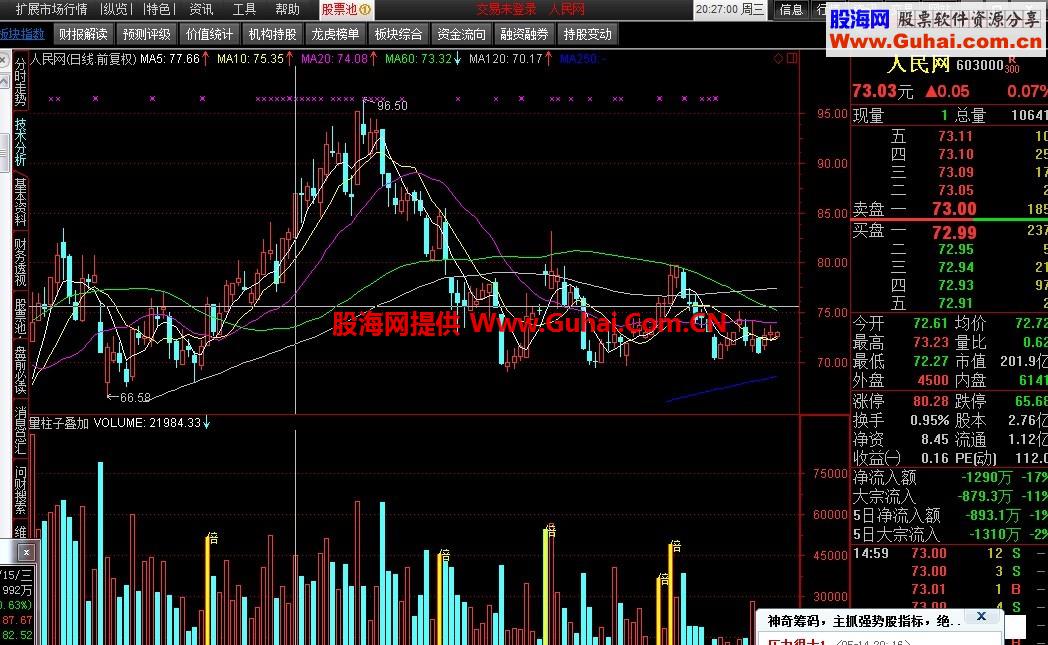Viewport: 1048px width, 645px height.
Task: Click the 换手 turnover value 0.95%
Action: pyautogui.click(x=930, y=421)
